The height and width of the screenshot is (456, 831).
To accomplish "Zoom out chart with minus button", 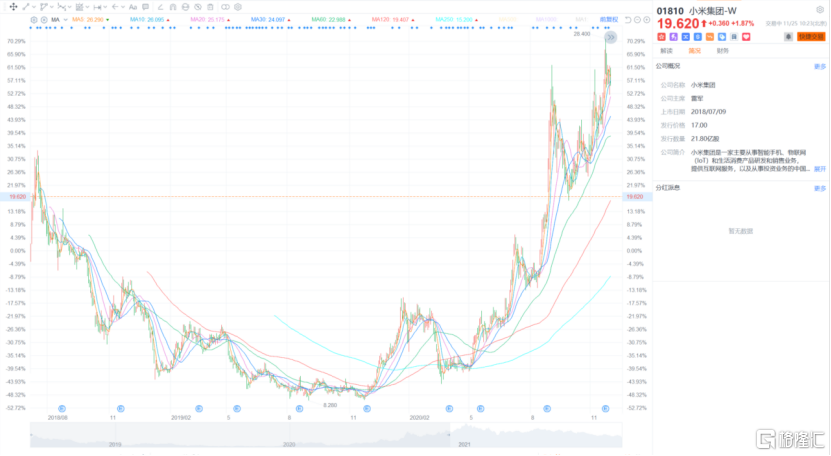I will [638, 20].
